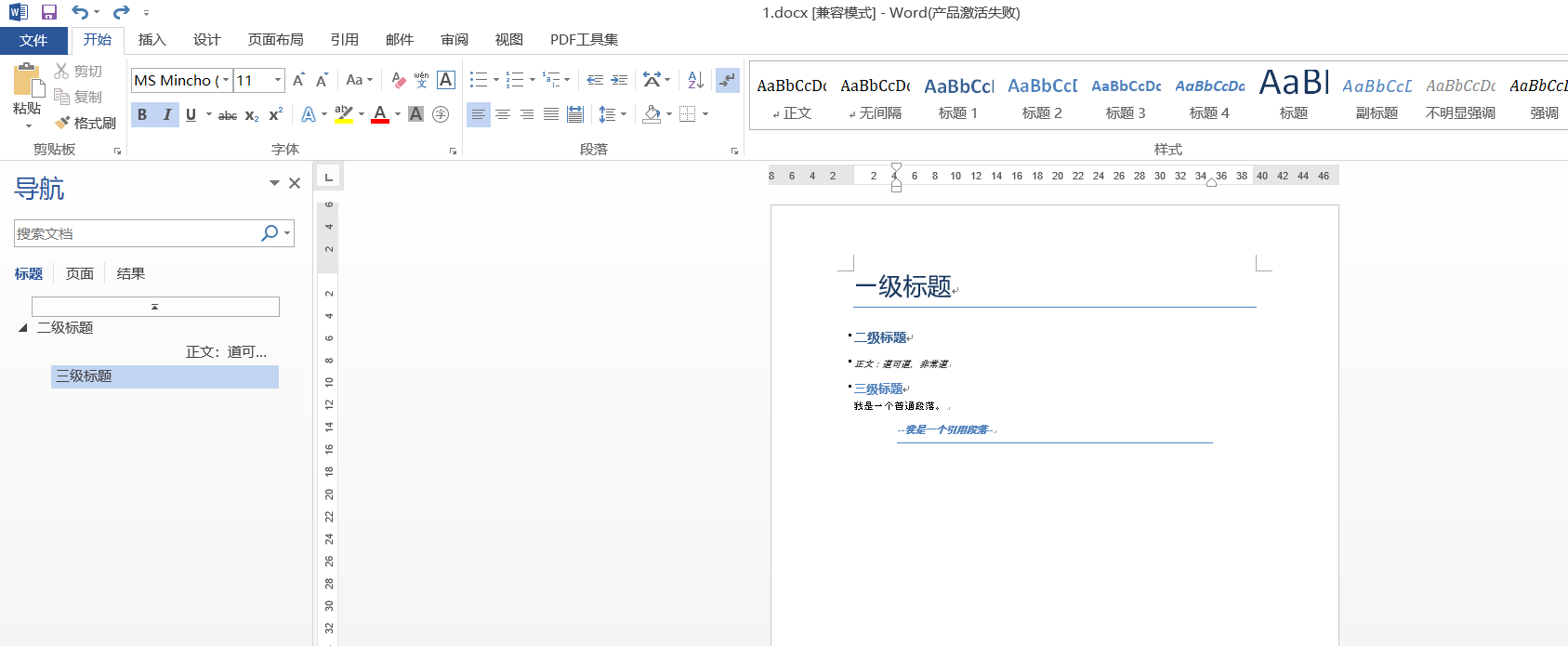Clear all formatting eraser icon
The width and height of the screenshot is (1568, 646).
tap(398, 80)
